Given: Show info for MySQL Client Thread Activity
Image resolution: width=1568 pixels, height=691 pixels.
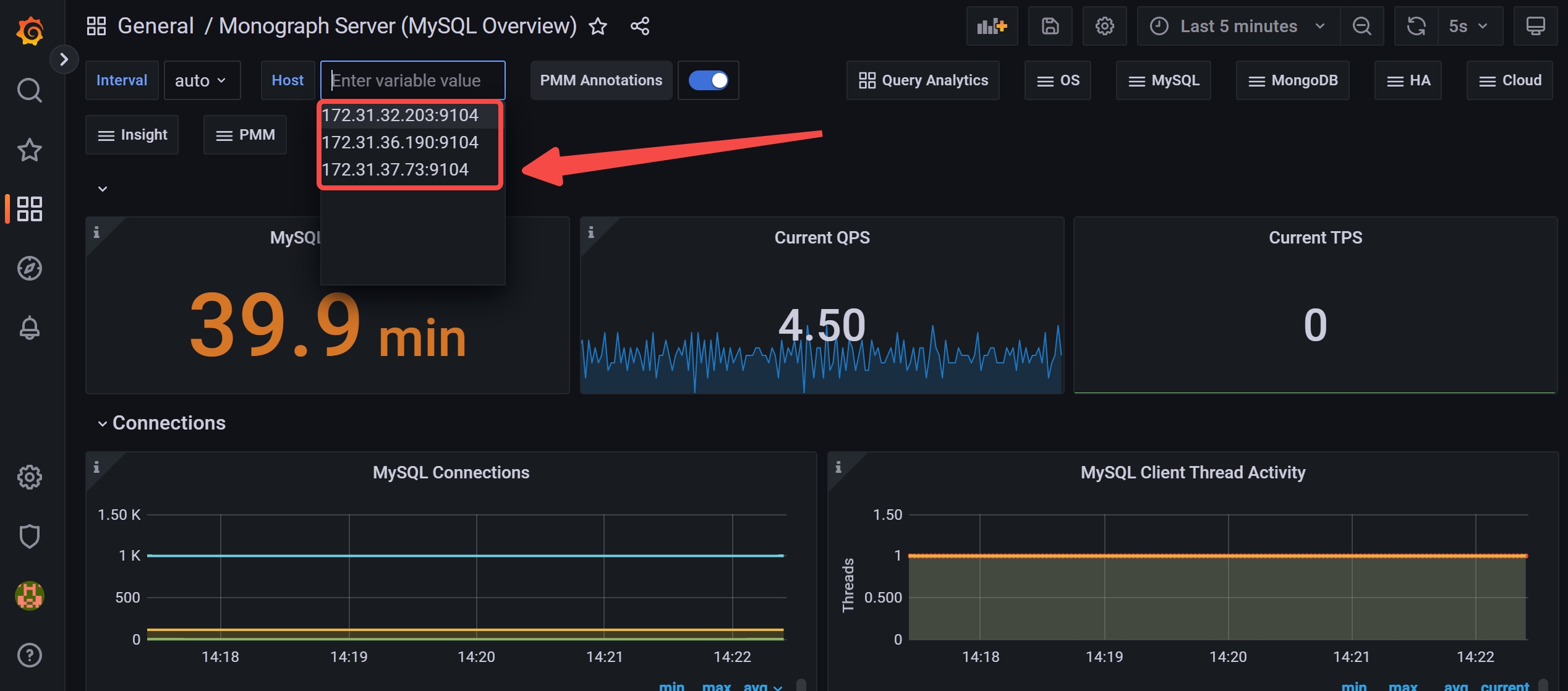Looking at the screenshot, I should point(838,467).
